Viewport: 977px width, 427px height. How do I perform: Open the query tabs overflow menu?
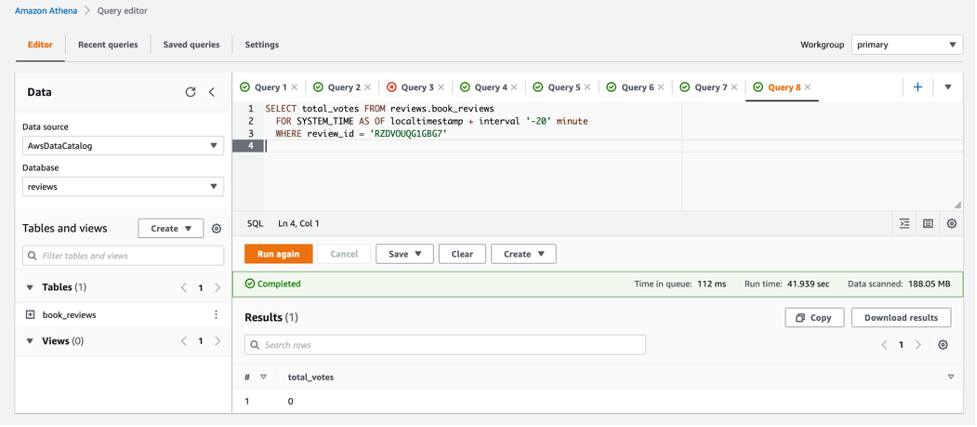[948, 87]
